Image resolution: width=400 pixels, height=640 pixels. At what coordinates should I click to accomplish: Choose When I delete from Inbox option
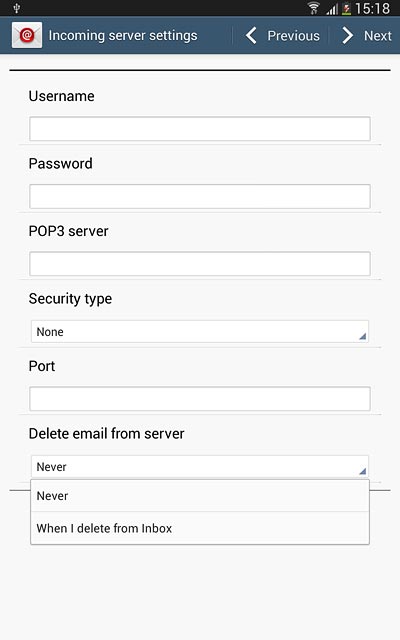click(x=200, y=528)
